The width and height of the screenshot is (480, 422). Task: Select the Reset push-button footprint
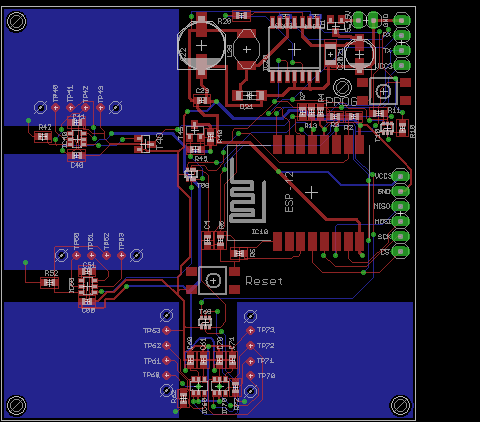point(213,281)
